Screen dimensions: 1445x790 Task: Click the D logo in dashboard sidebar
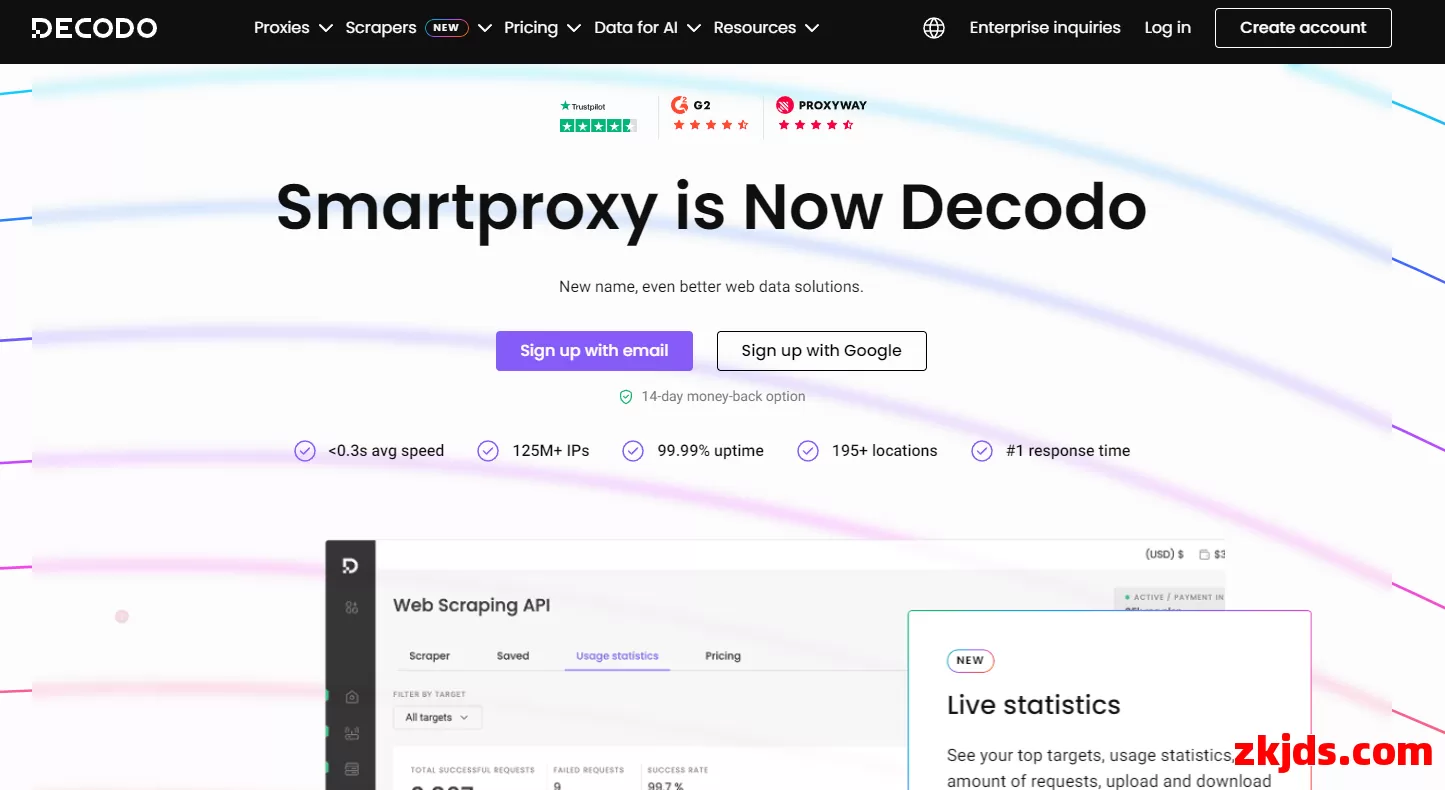[x=350, y=566]
